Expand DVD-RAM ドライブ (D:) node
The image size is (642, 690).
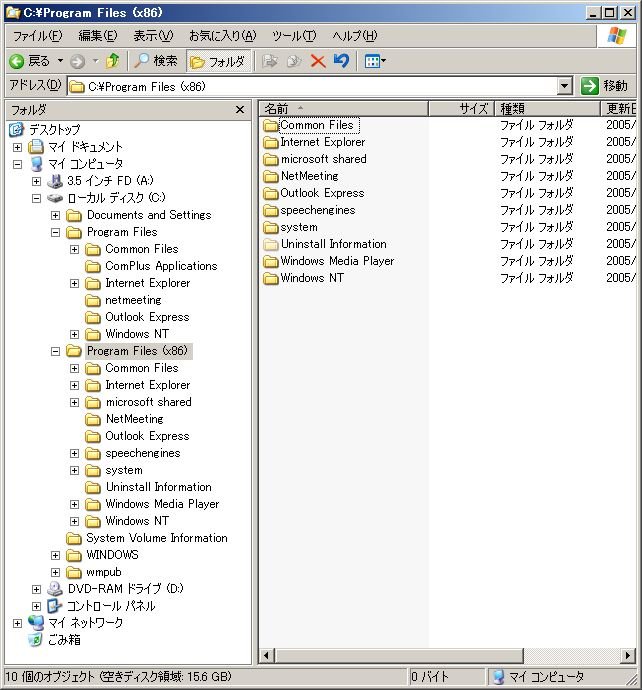[x=37, y=589]
